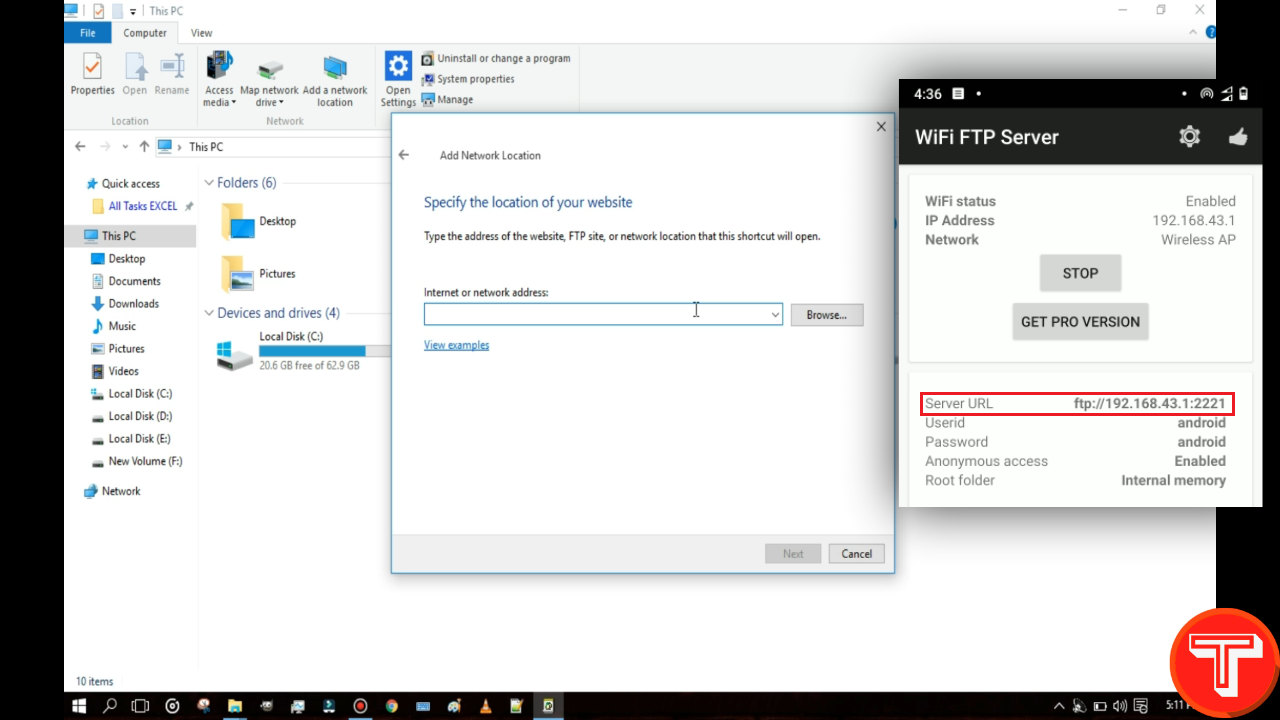Screen dimensions: 1280x720
Task: Select Quick access in sidebar
Action: pos(130,184)
